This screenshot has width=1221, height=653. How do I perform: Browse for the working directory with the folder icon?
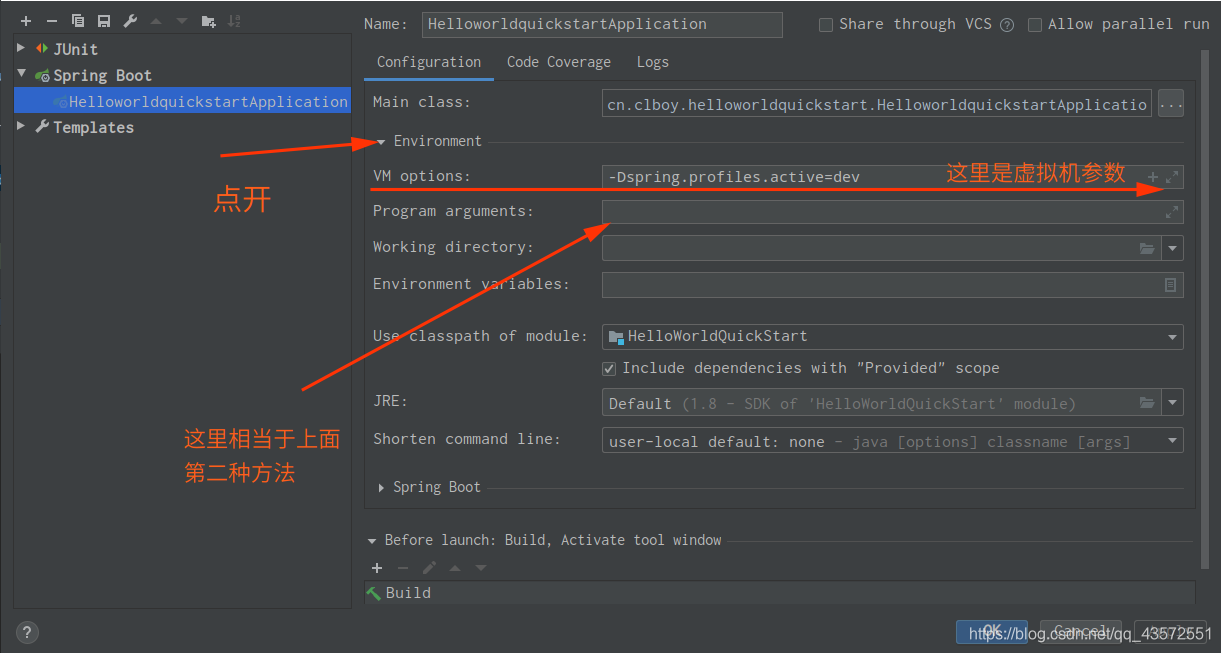1147,248
